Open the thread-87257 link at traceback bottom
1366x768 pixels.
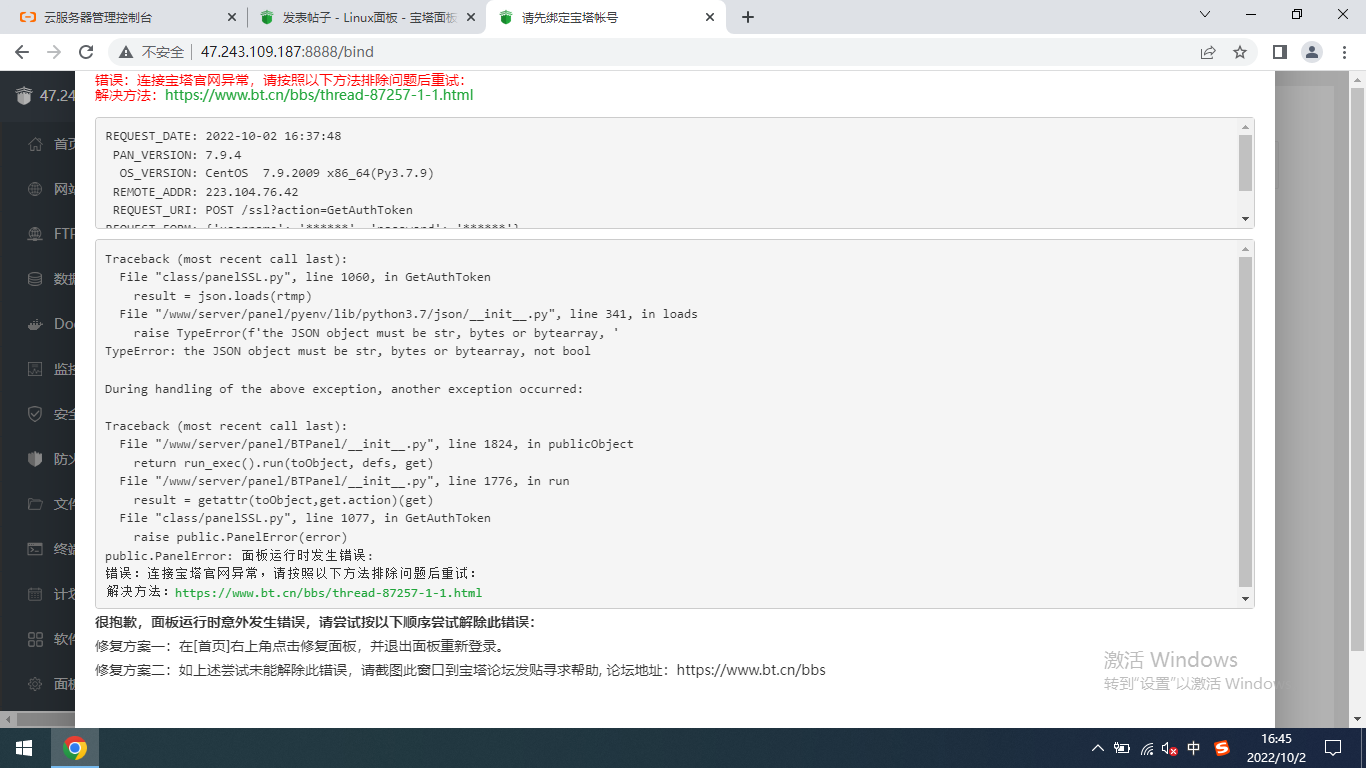pyautogui.click(x=328, y=593)
